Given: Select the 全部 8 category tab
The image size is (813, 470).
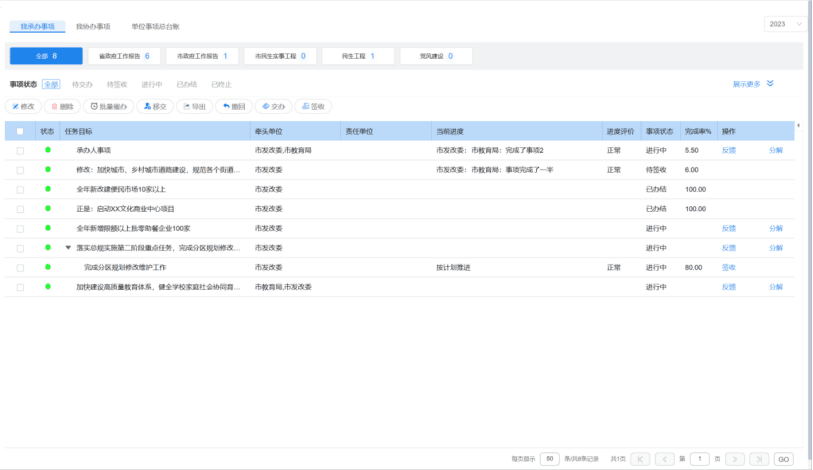Looking at the screenshot, I should 46,56.
